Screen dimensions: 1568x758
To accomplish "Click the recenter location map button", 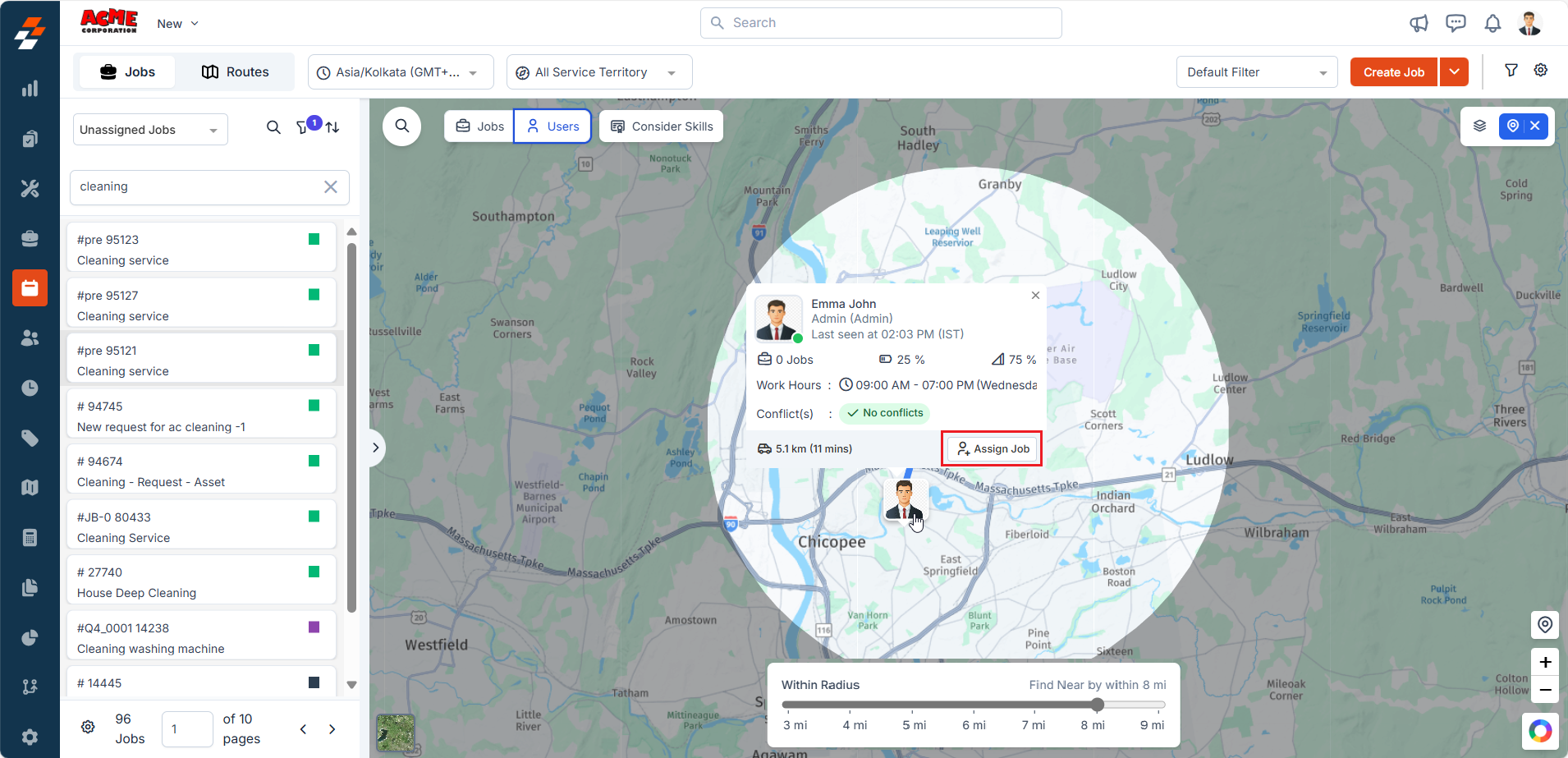I will 1544,625.
